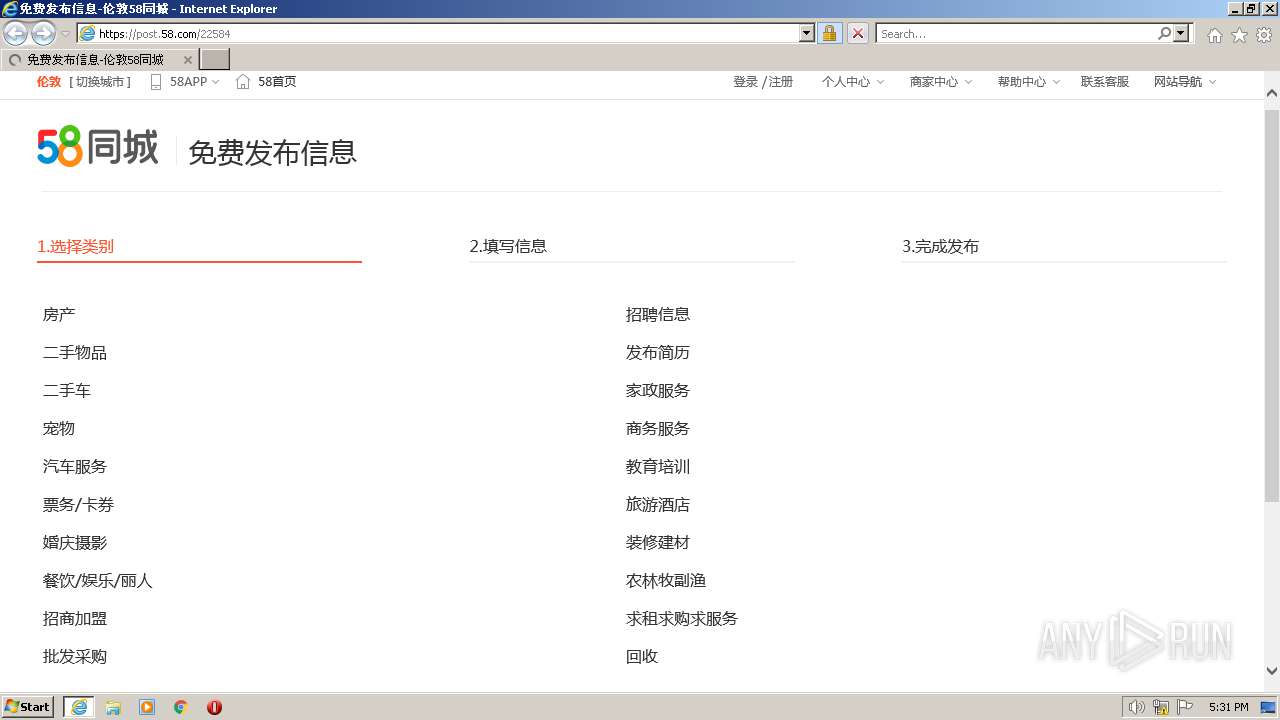
Task: Choose the 招聘信息 category
Action: (x=658, y=315)
